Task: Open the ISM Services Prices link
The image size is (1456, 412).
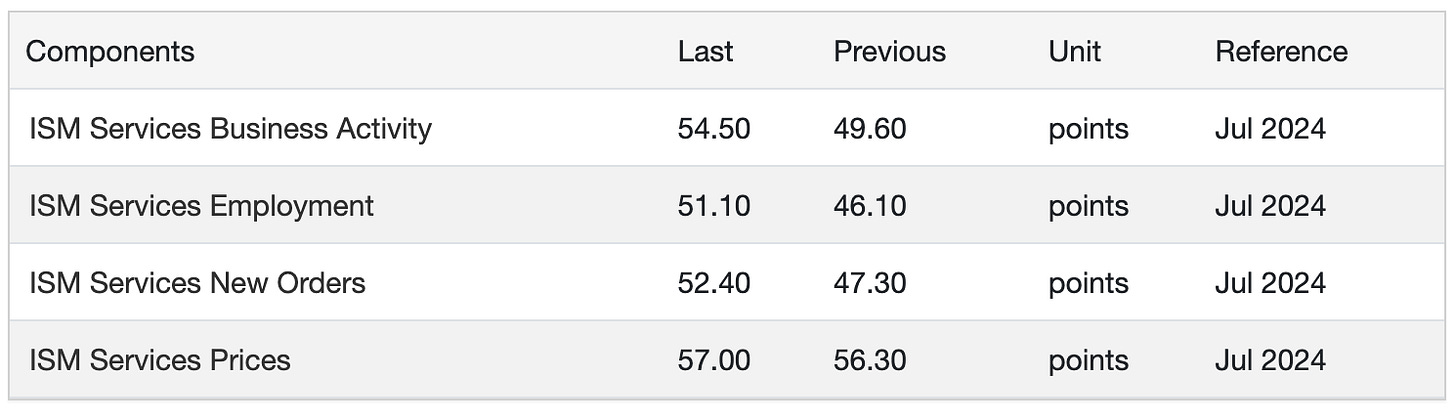Action: (x=160, y=360)
